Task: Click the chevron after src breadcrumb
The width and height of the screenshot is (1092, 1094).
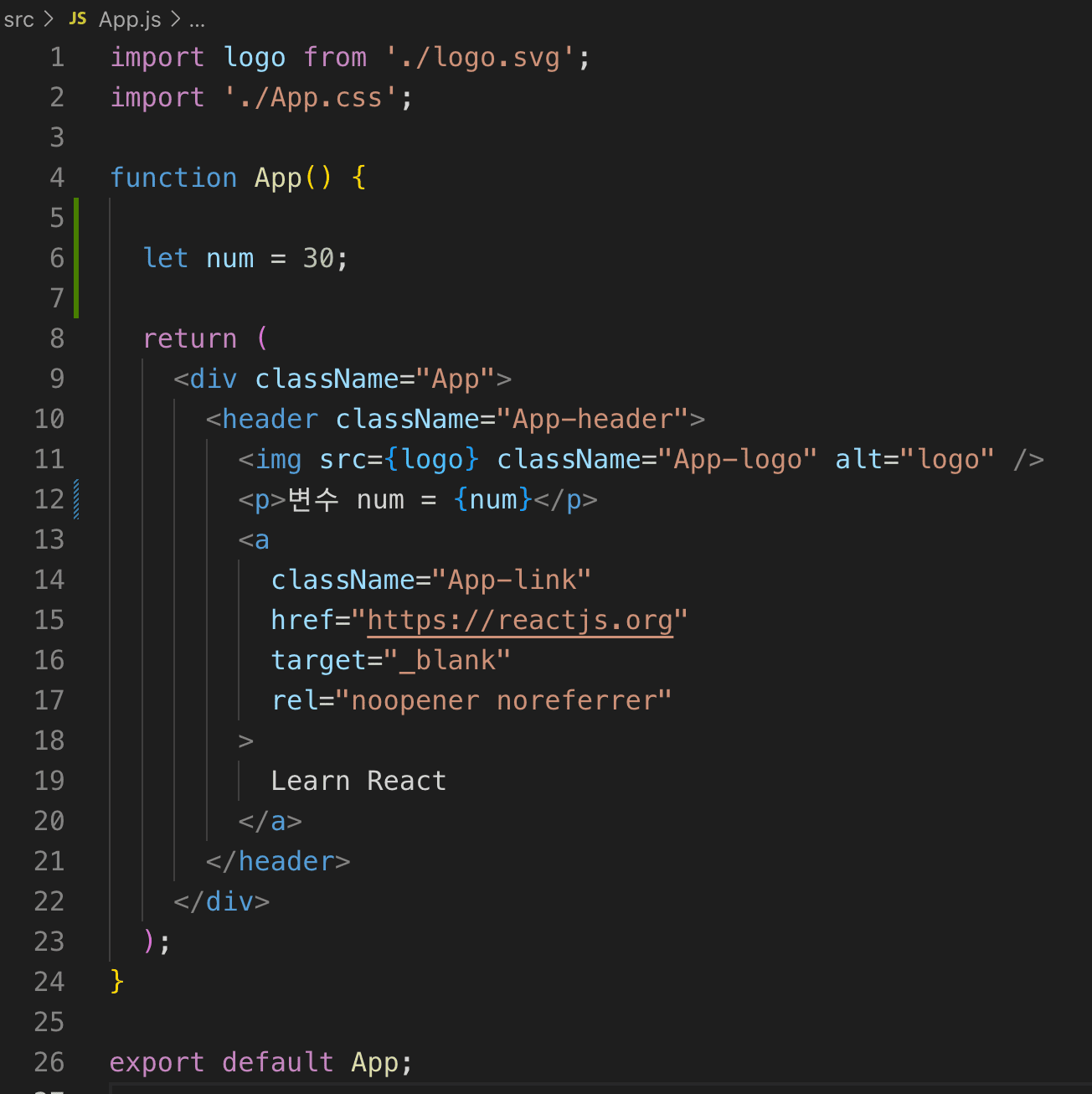Action: pyautogui.click(x=49, y=18)
